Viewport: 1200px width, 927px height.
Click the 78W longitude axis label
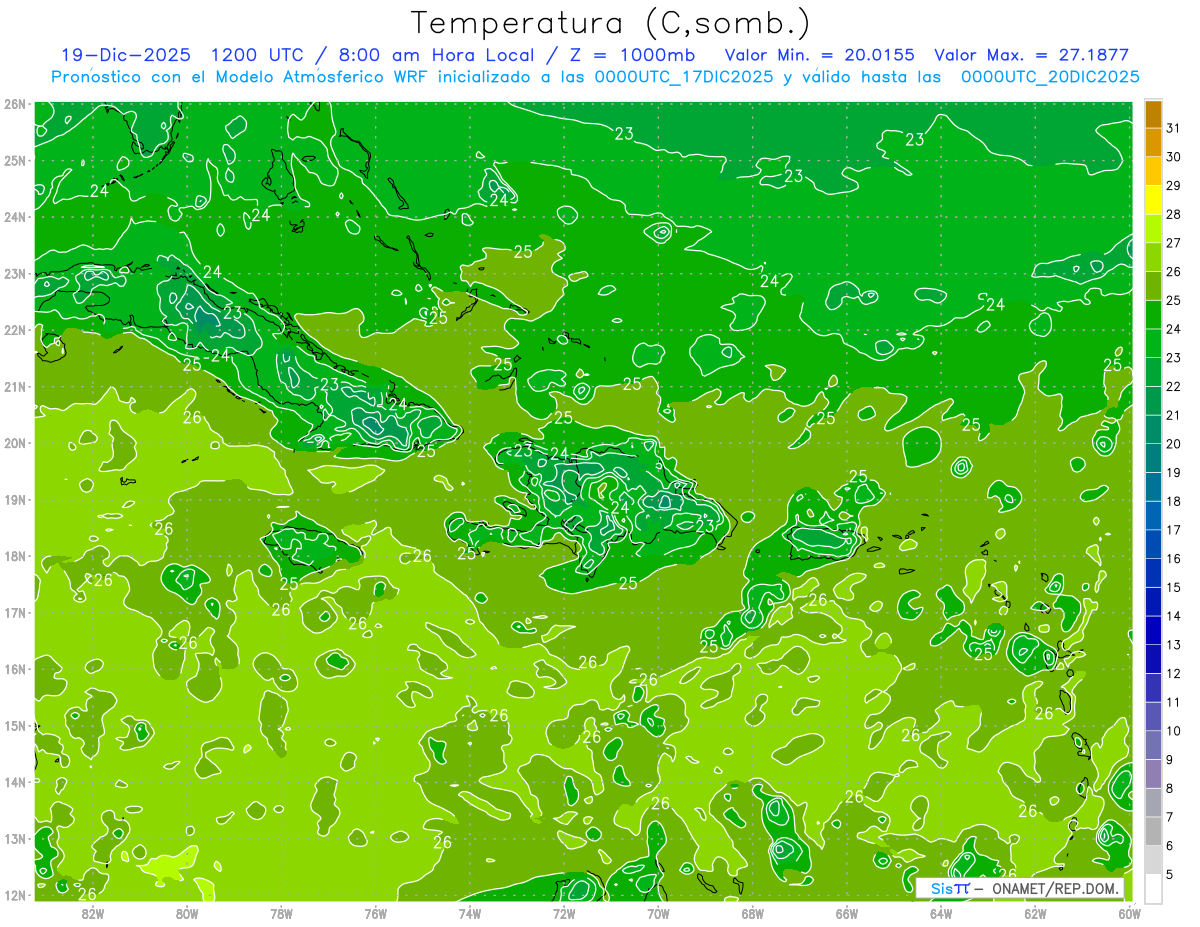click(x=281, y=913)
